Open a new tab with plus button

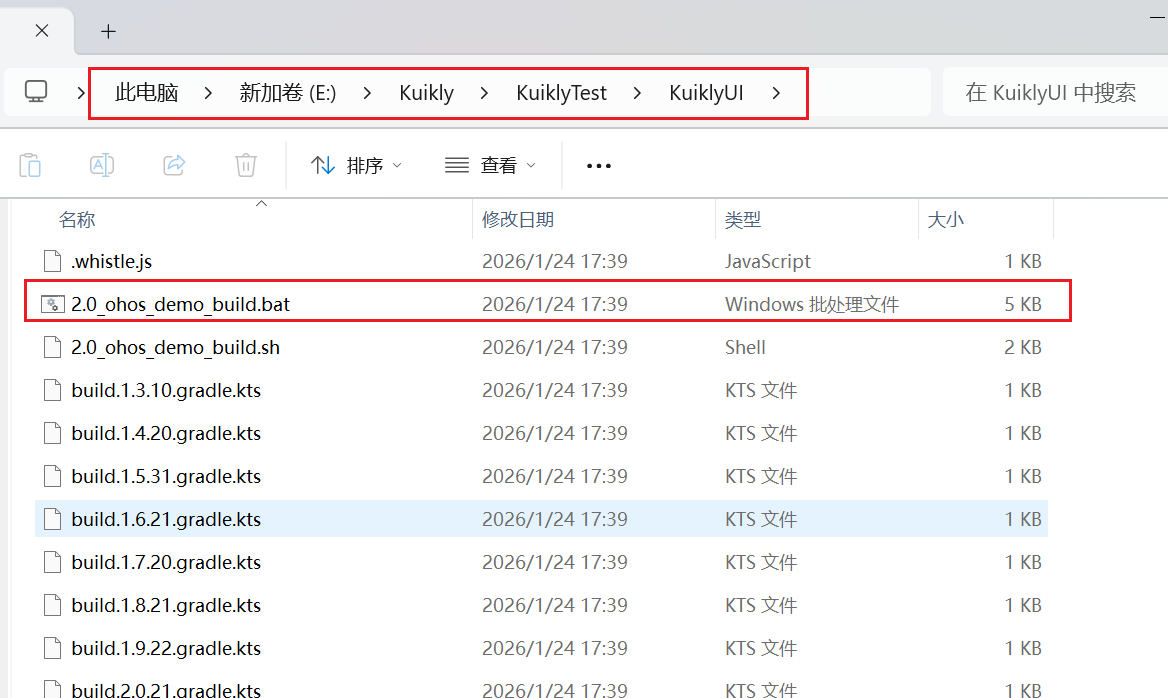108,31
